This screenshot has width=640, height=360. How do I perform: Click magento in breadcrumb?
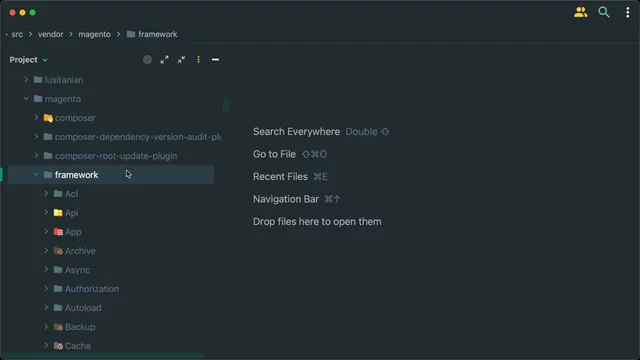pyautogui.click(x=94, y=34)
